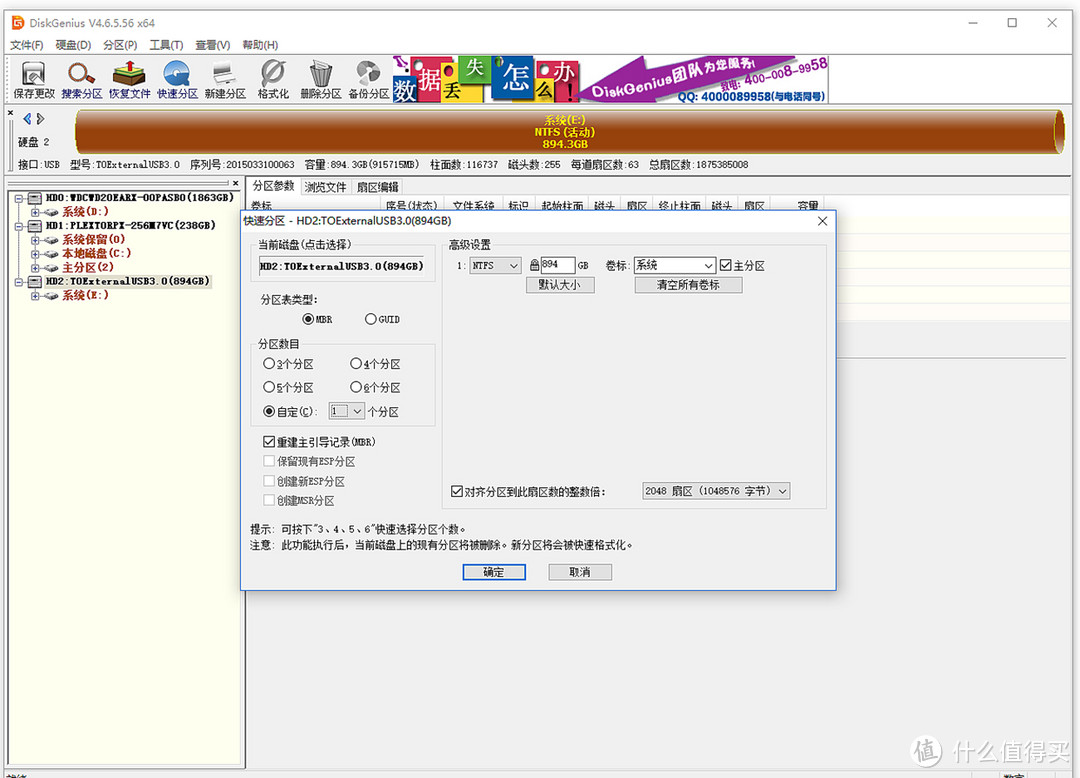Viewport: 1080px width, 778px height.
Task: Open the 查看(V) menu
Action: click(x=212, y=45)
